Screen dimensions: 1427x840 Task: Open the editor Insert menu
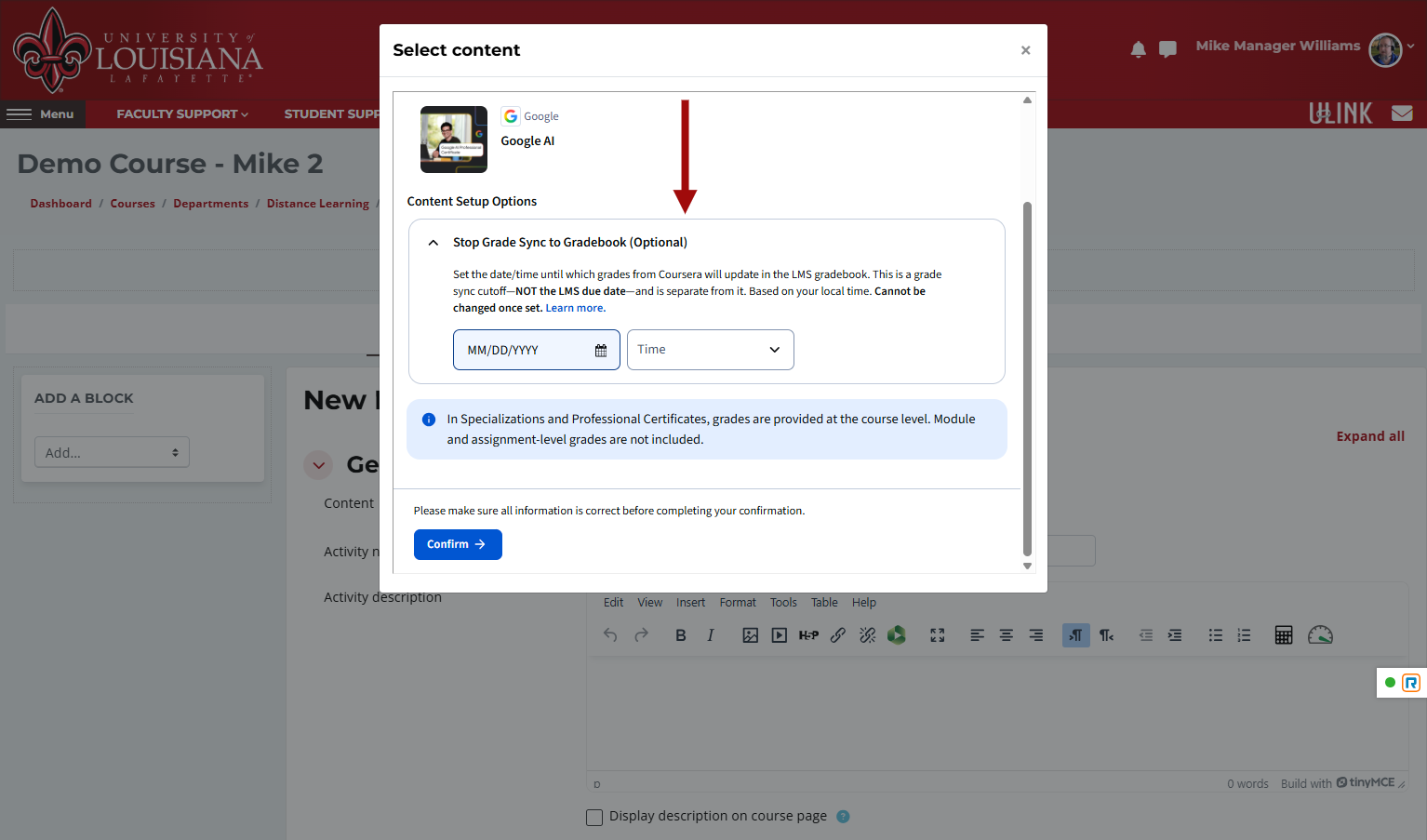690,603
